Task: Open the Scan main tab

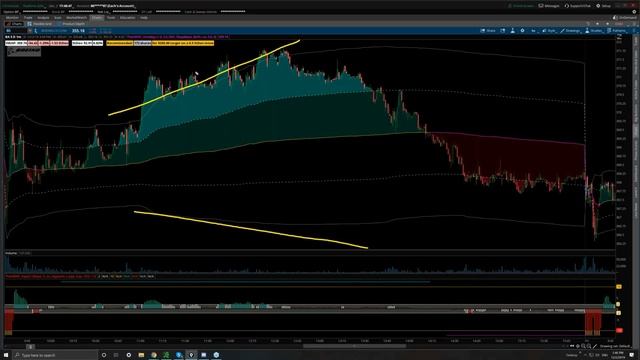Action: [x=58, y=18]
